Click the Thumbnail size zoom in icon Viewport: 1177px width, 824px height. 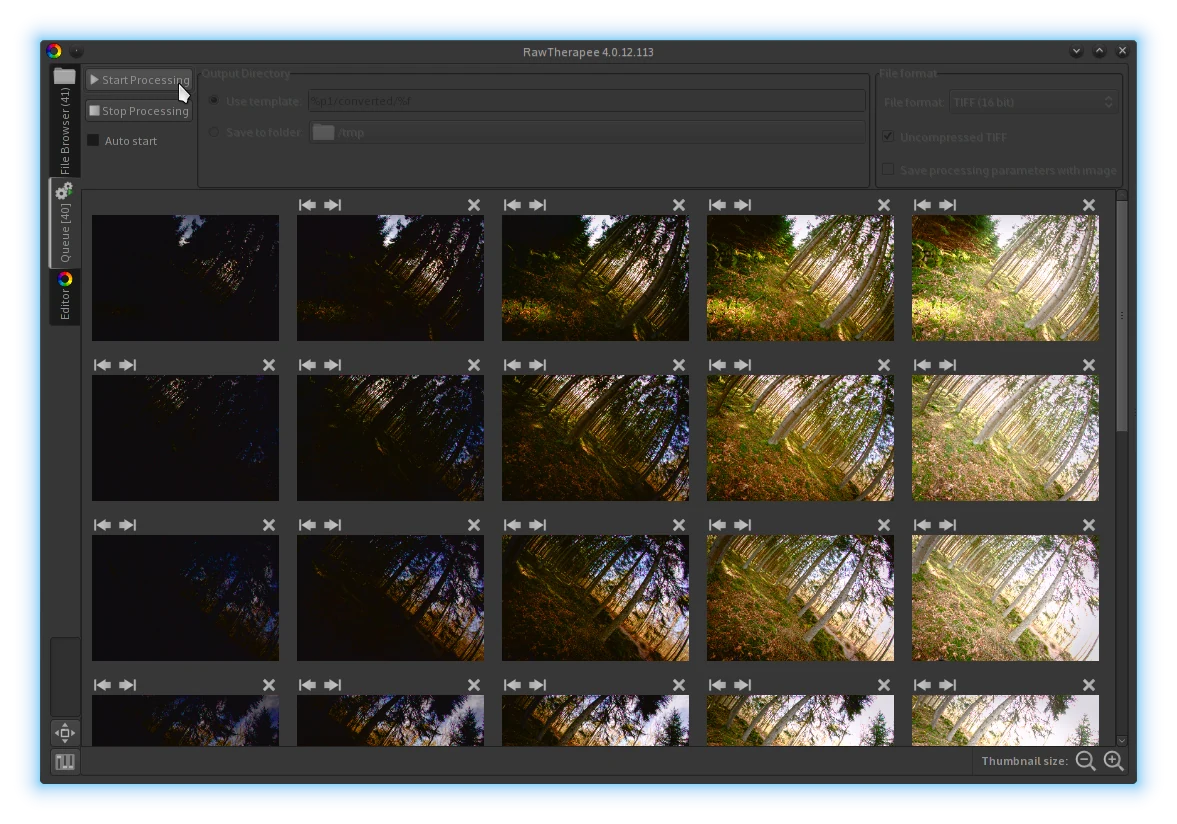1113,761
